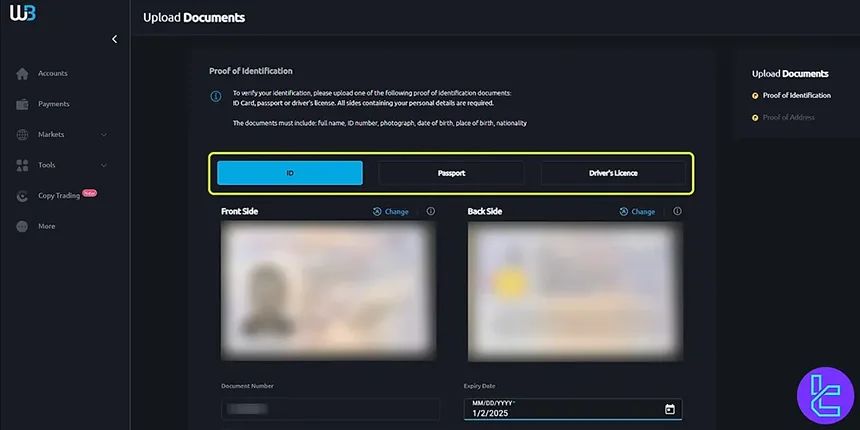
Task: Select the ID document type tab
Action: pyautogui.click(x=290, y=173)
